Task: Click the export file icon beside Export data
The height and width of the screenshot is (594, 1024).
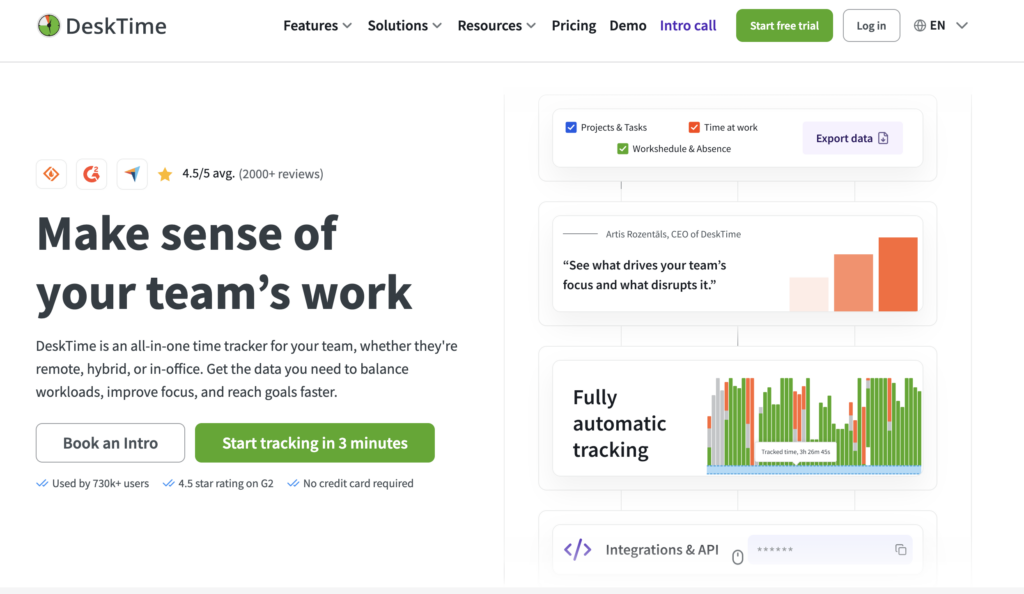Action: pos(884,138)
